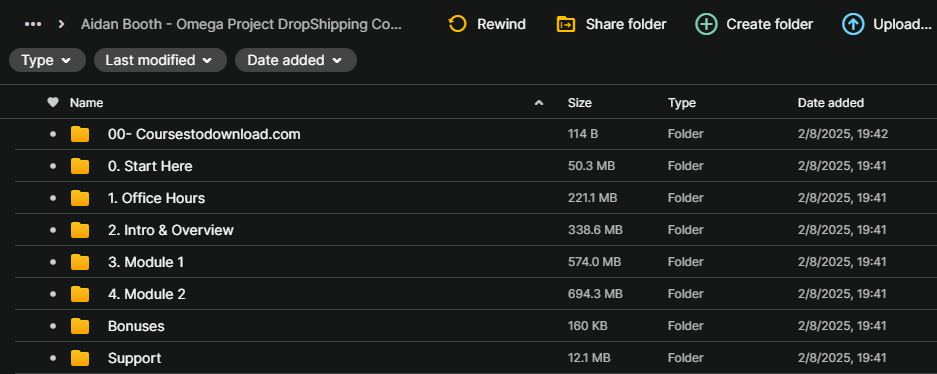Screen dimensions: 937x374
Task: Select the 0. Start Here folder name
Action: point(150,166)
